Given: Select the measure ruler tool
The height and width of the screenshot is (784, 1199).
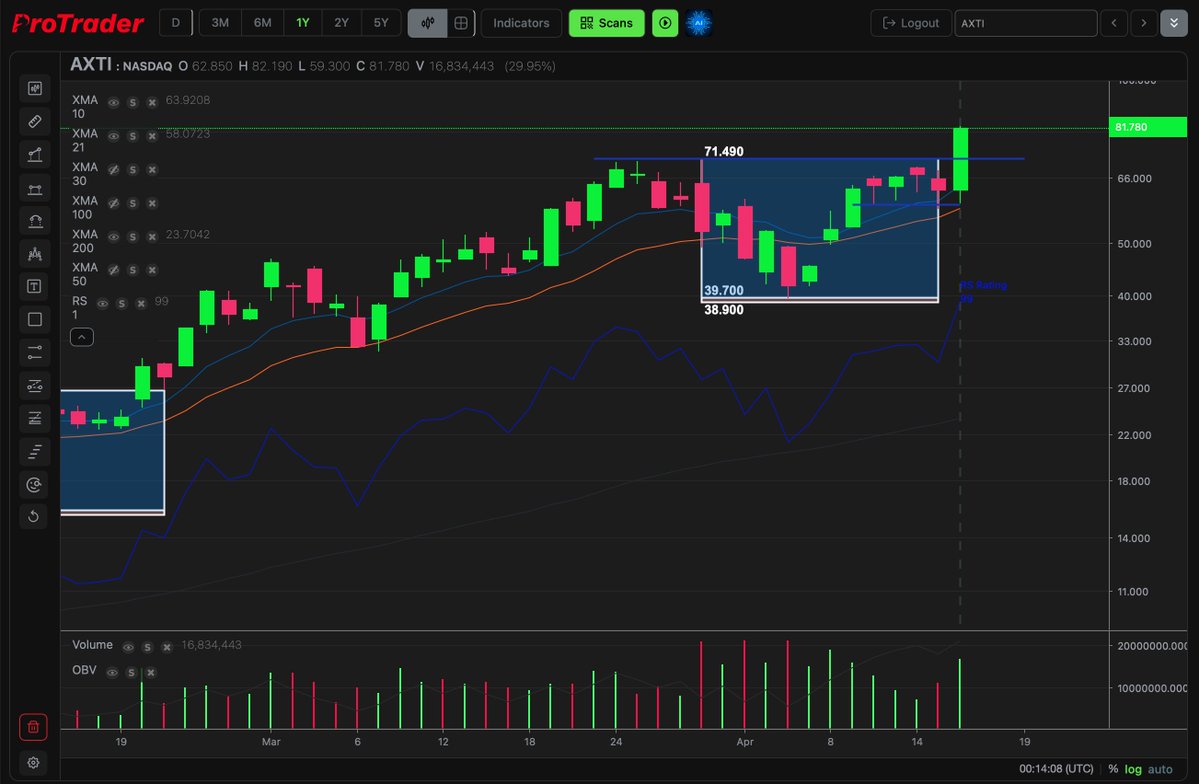Looking at the screenshot, I should (x=34, y=121).
